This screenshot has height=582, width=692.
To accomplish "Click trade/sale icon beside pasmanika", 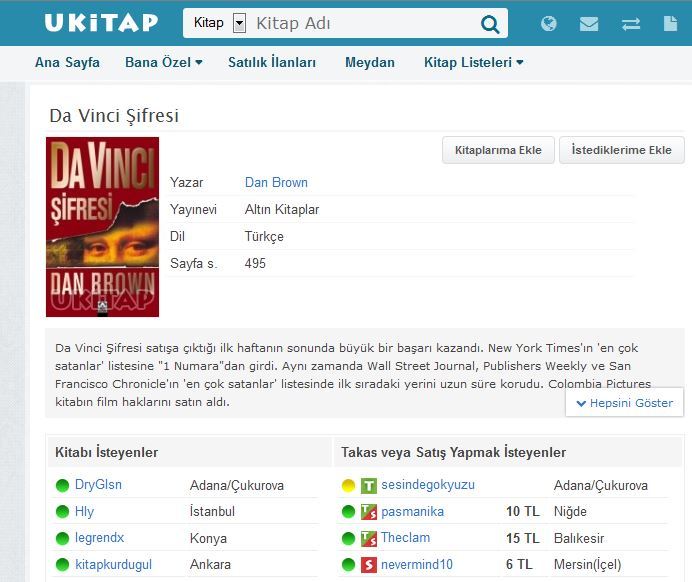I will click(369, 512).
